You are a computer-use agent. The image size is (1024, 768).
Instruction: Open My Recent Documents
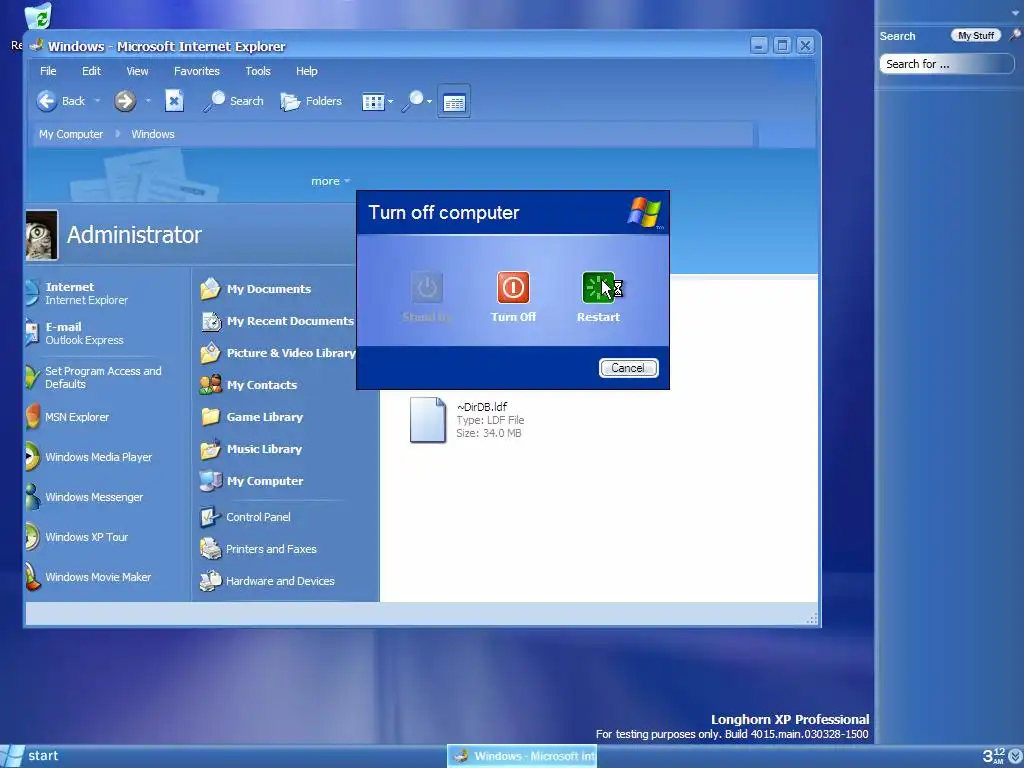pyautogui.click(x=277, y=321)
